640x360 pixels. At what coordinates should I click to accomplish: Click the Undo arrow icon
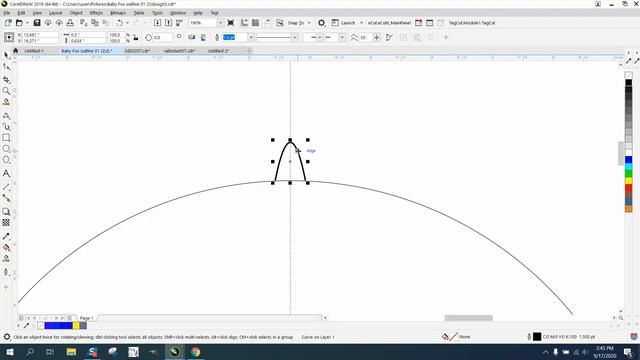point(120,23)
